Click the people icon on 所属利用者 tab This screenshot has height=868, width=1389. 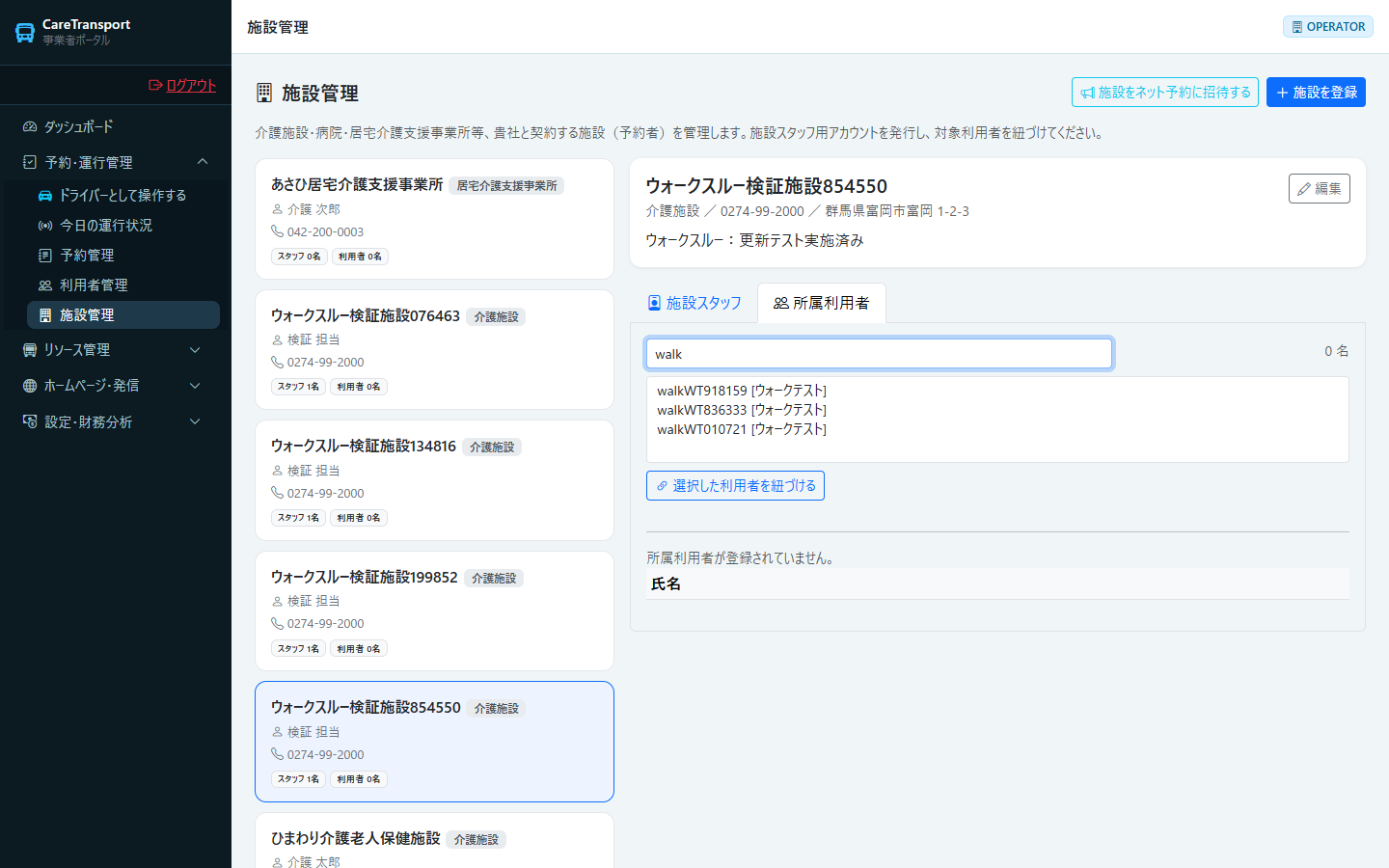[x=781, y=303]
